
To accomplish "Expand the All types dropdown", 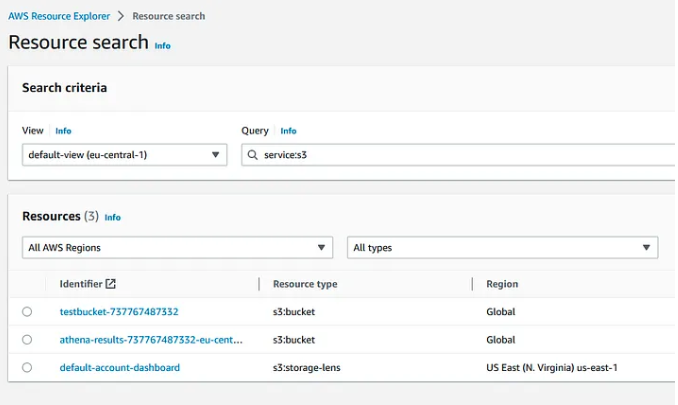I will (x=502, y=248).
